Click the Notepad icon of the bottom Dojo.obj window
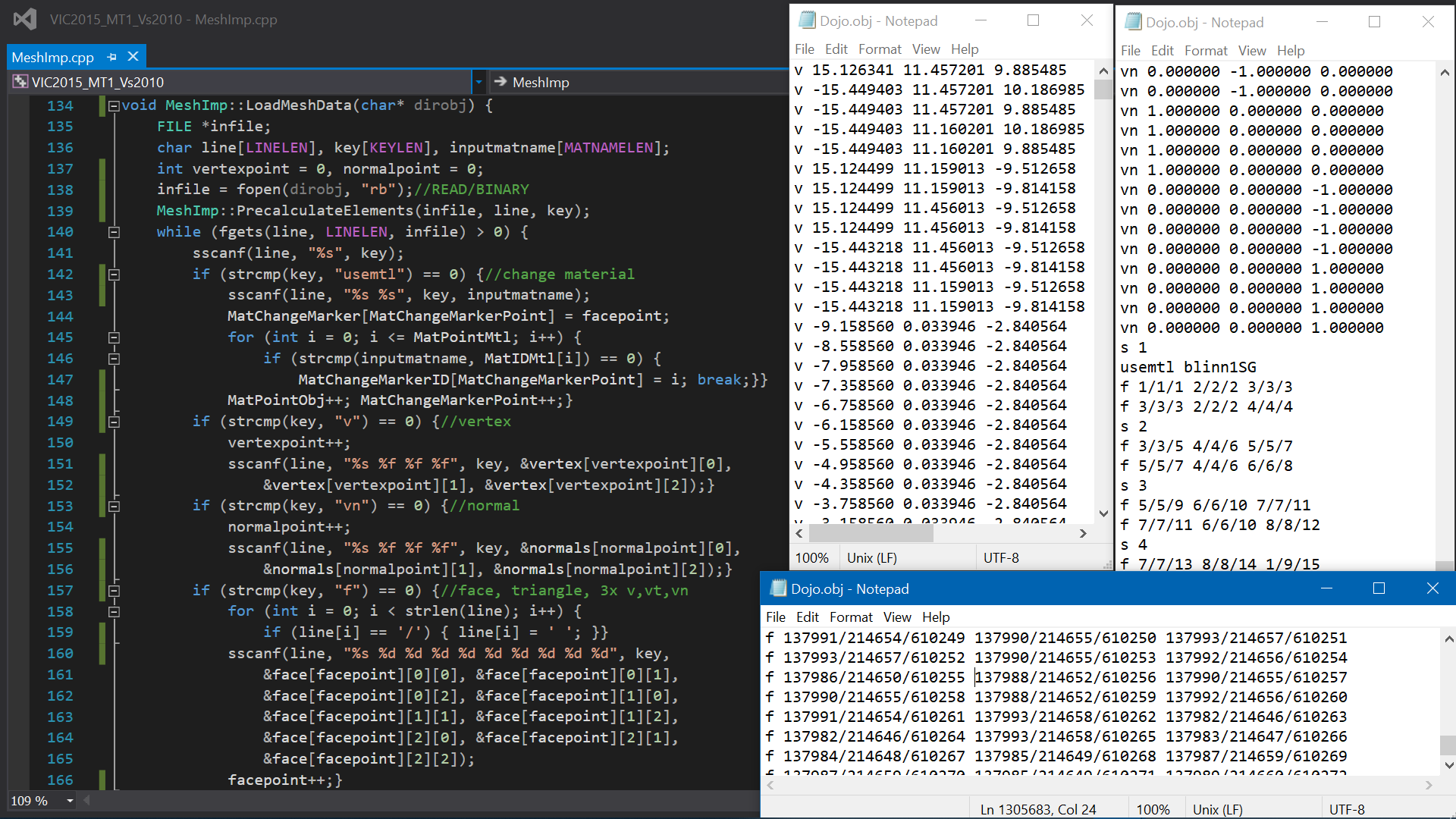1456x819 pixels. click(778, 588)
